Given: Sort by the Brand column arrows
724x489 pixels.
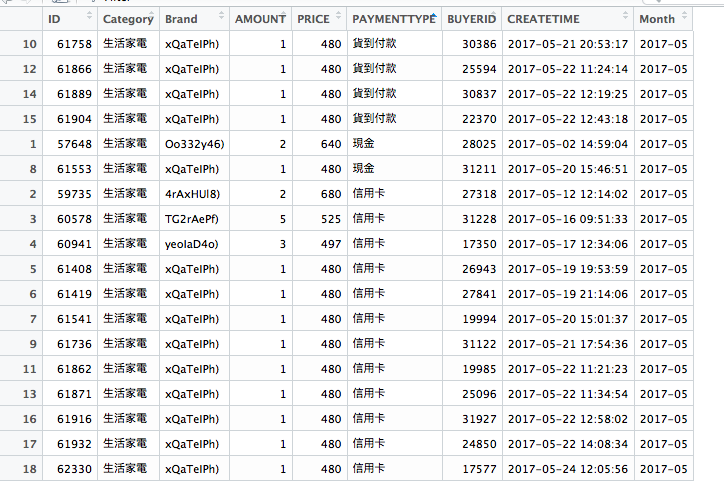Looking at the screenshot, I should pyautogui.click(x=221, y=15).
